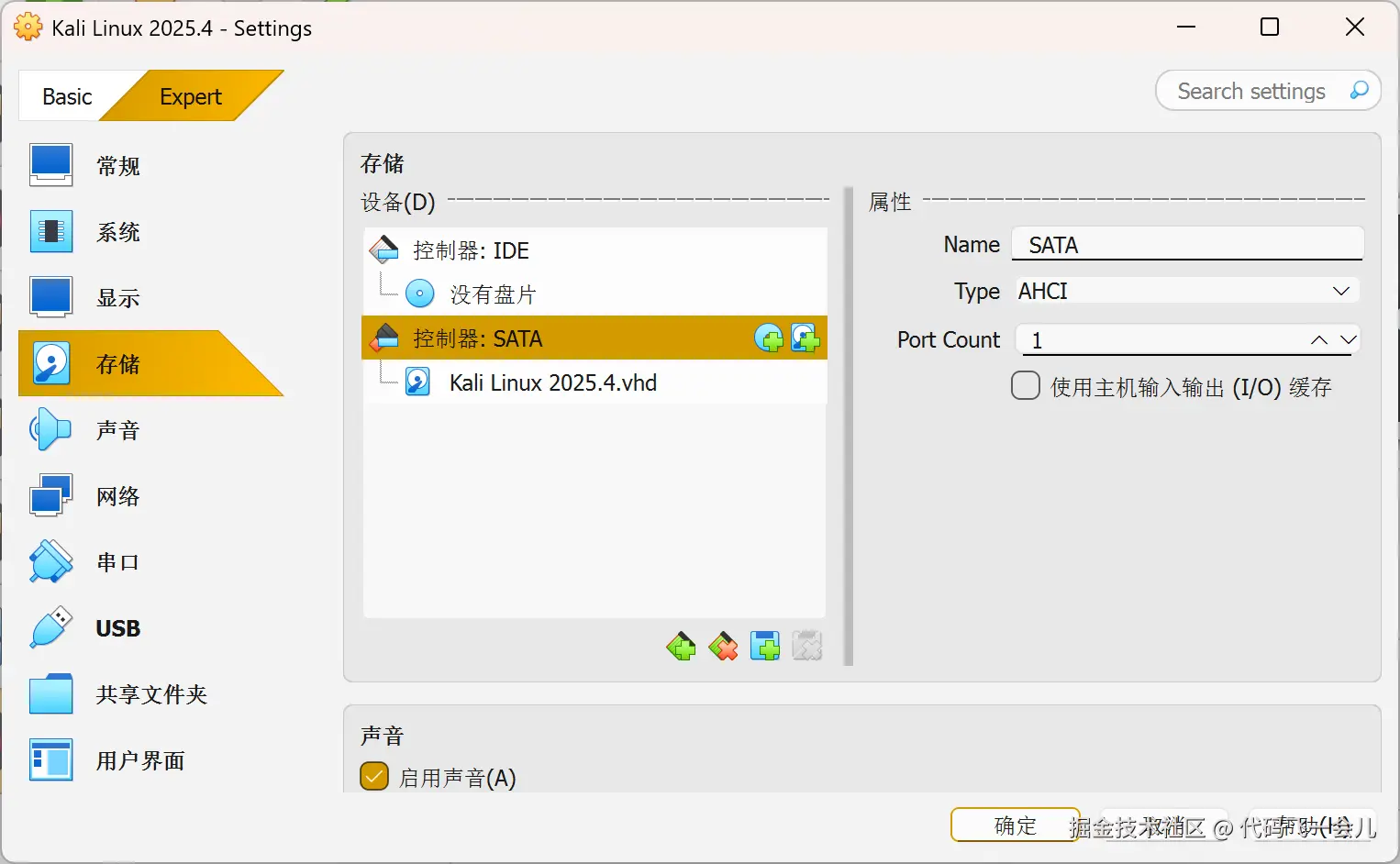1400x864 pixels.
Task: Add optical drive to SATA controller
Action: 769,338
